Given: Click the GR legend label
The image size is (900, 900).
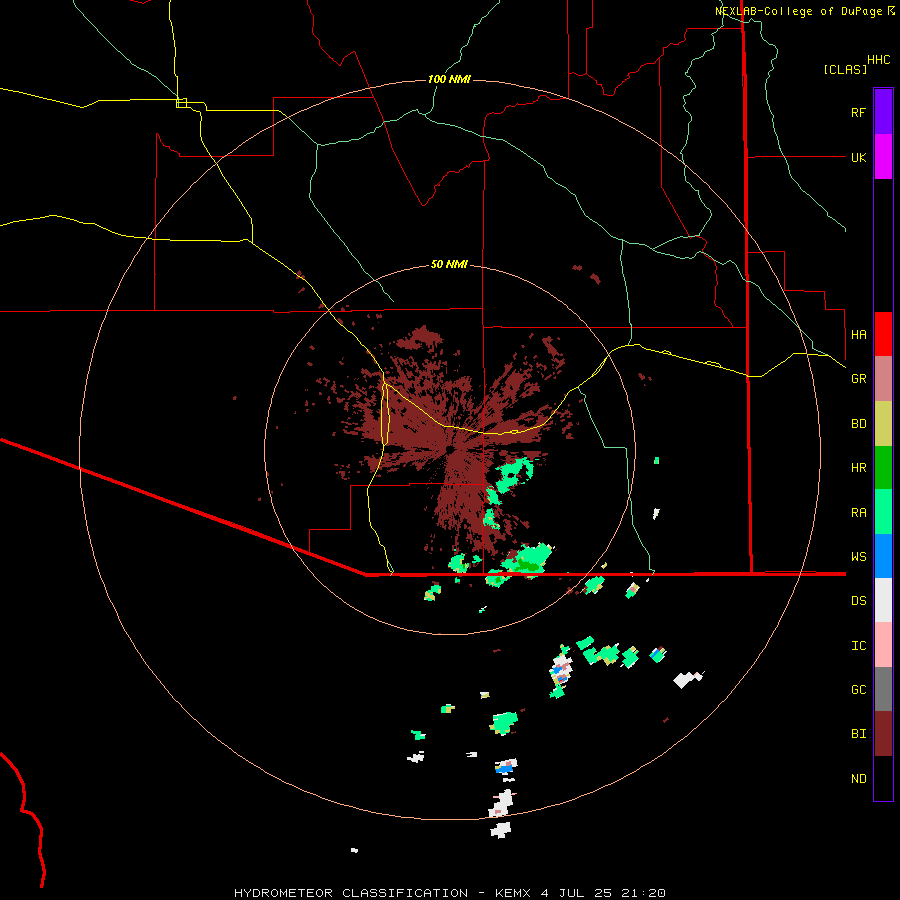Looking at the screenshot, I should coord(858,379).
